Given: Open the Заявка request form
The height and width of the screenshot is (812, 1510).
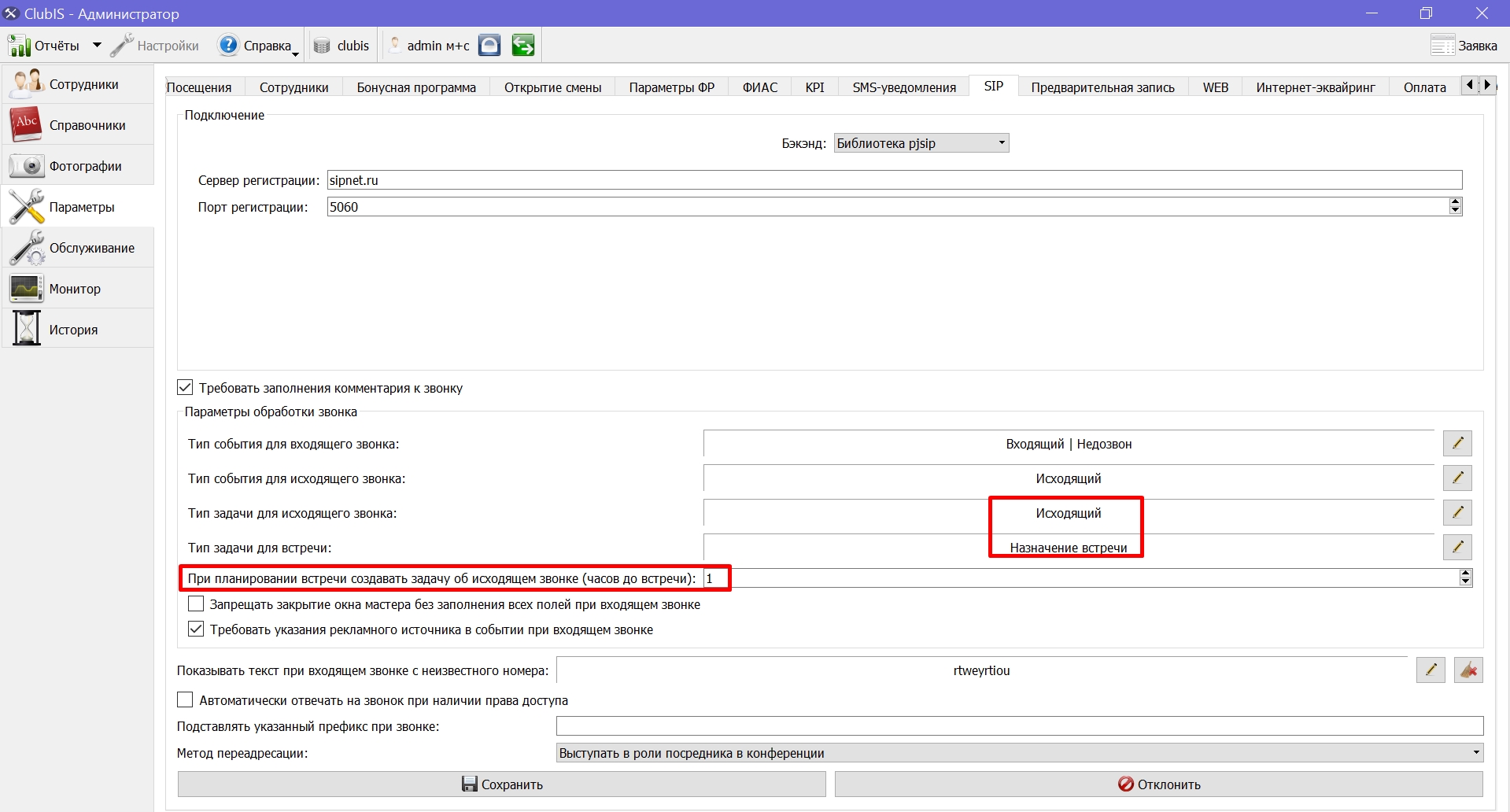Looking at the screenshot, I should click(1464, 46).
